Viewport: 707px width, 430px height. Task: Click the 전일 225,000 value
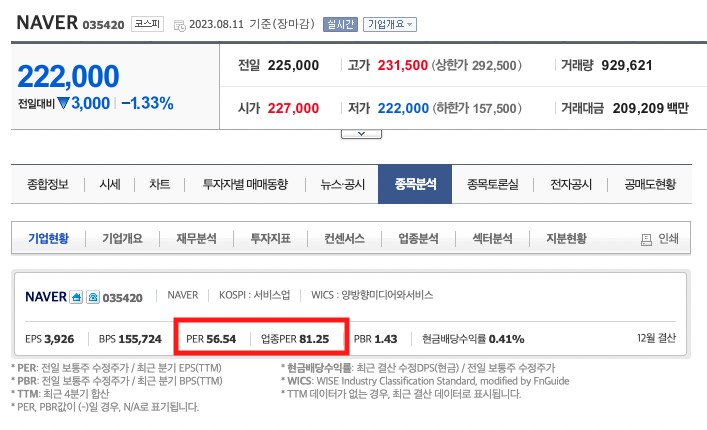[x=293, y=65]
